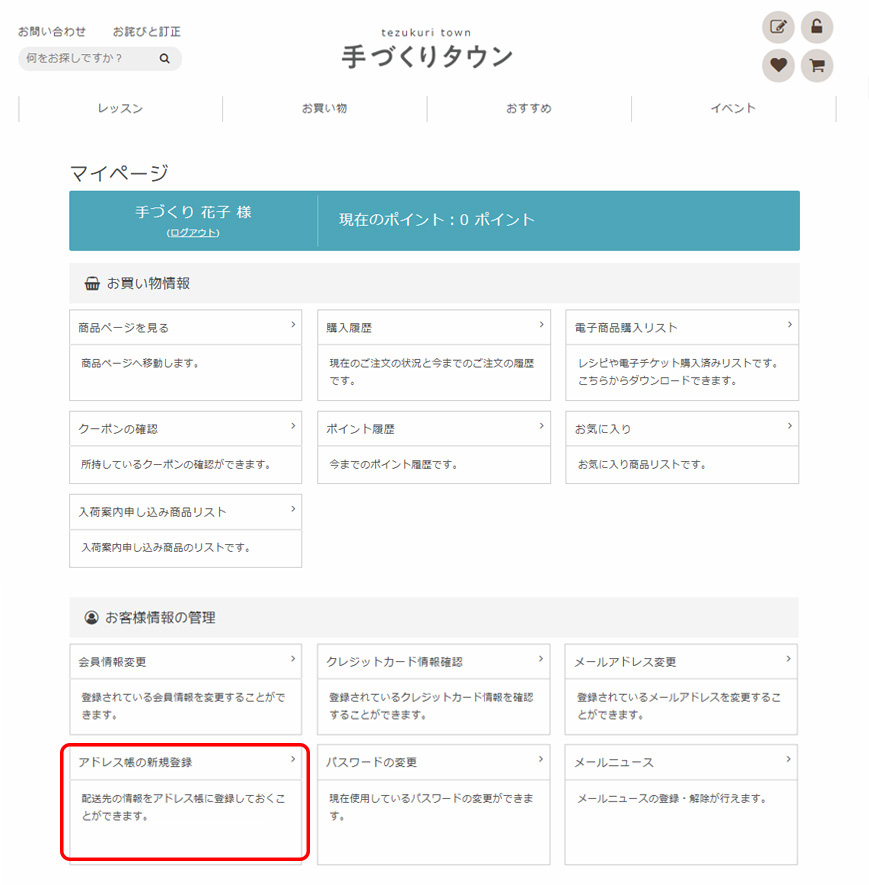Viewport: 869px width, 885px height.
Task: Click the unlock padlock icon
Action: click(x=817, y=27)
